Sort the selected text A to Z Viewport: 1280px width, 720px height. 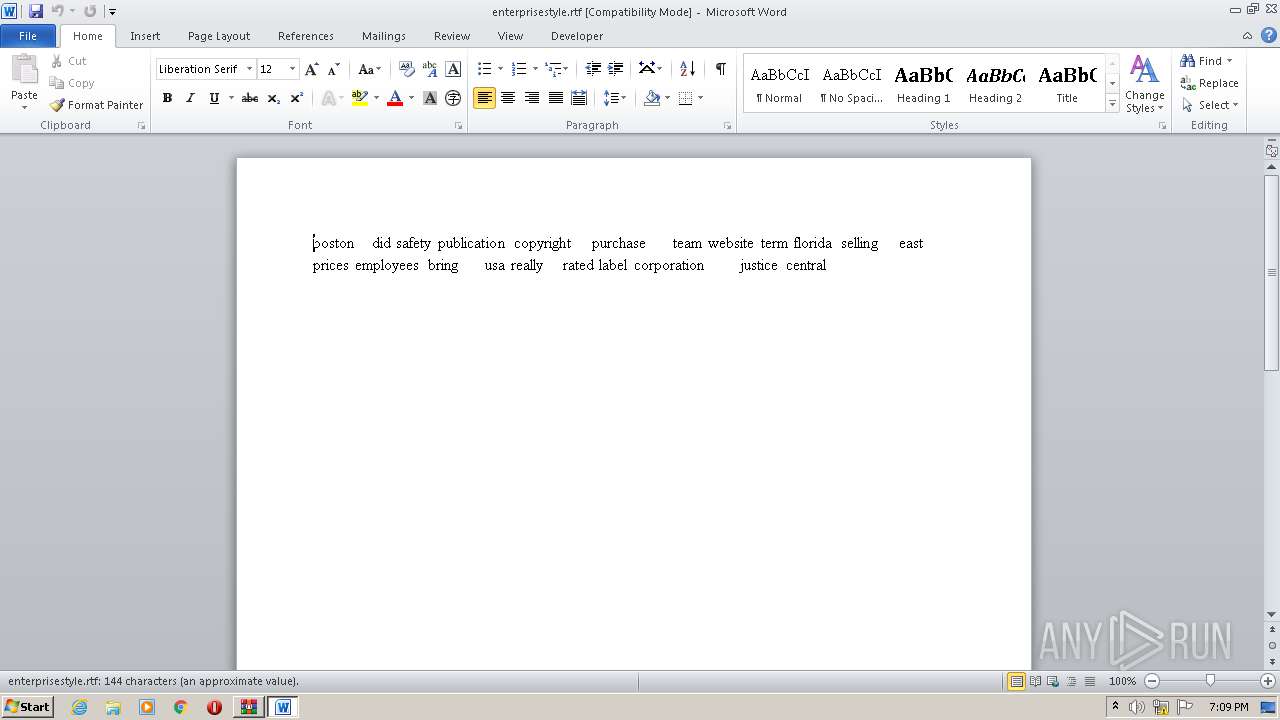click(687, 69)
